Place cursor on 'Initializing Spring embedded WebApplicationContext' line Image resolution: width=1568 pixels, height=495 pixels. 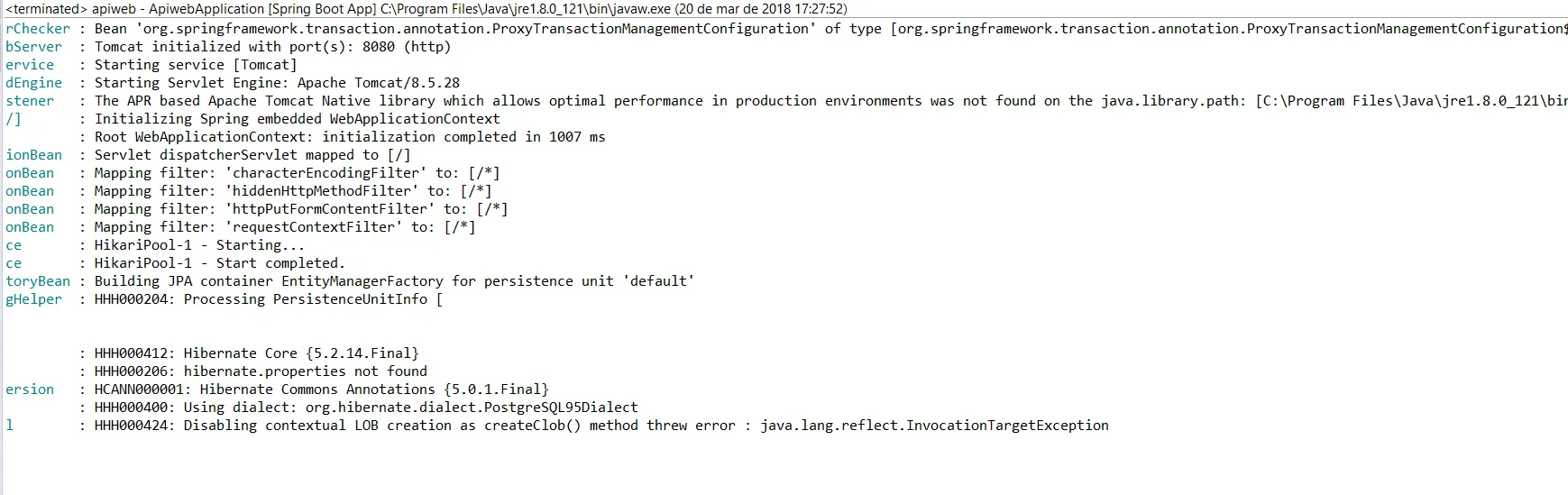pyautogui.click(x=297, y=119)
